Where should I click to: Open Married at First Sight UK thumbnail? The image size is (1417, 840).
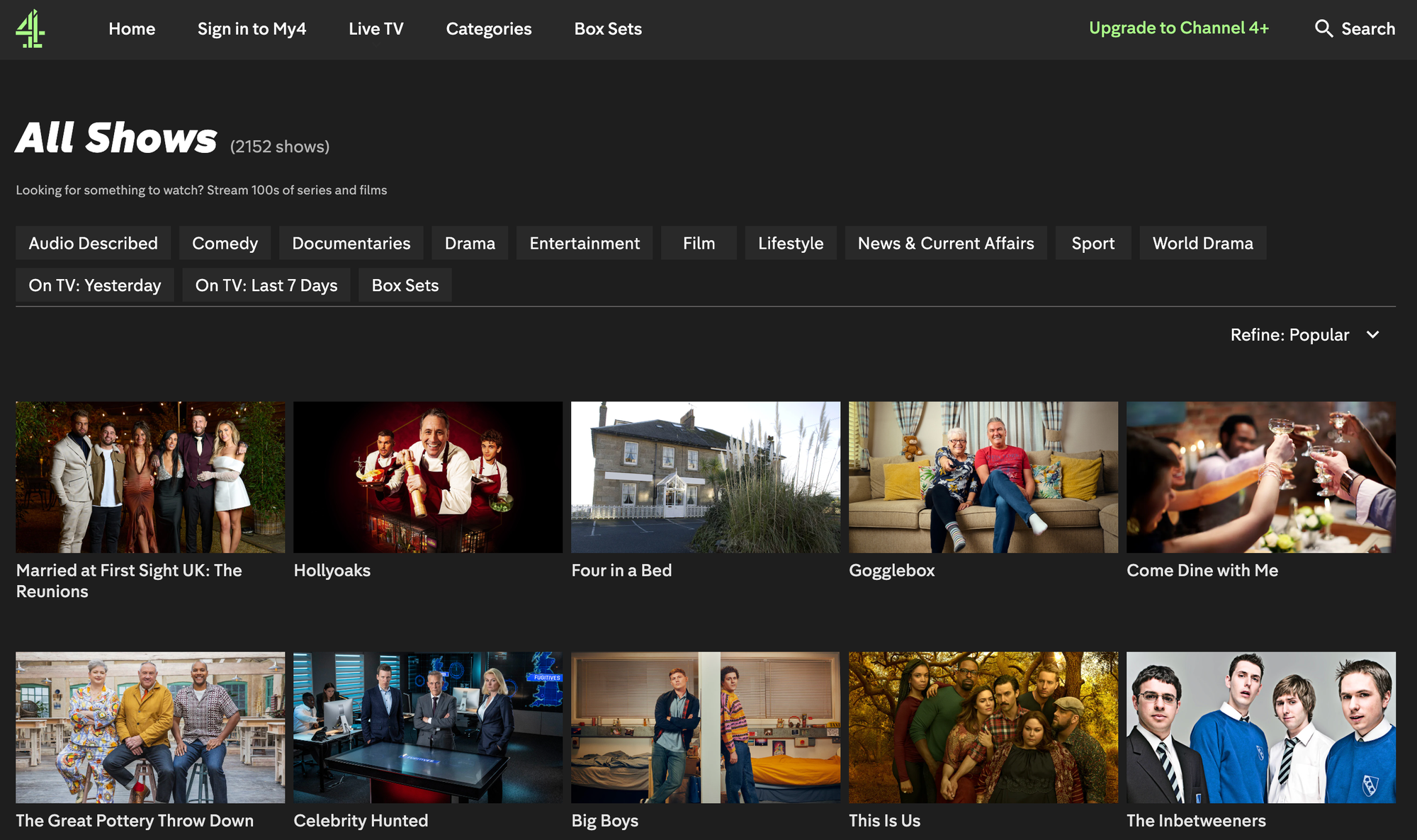tap(150, 477)
